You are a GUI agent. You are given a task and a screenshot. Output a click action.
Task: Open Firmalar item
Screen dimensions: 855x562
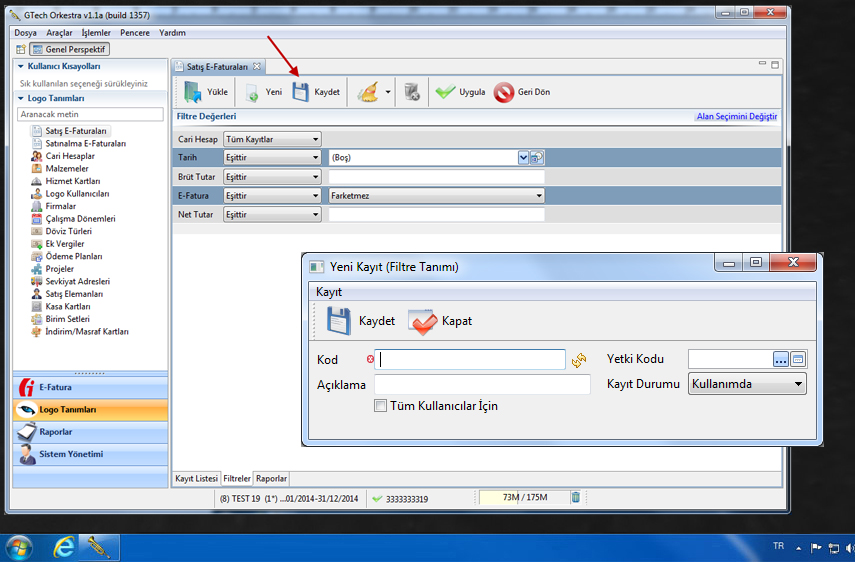[x=61, y=206]
